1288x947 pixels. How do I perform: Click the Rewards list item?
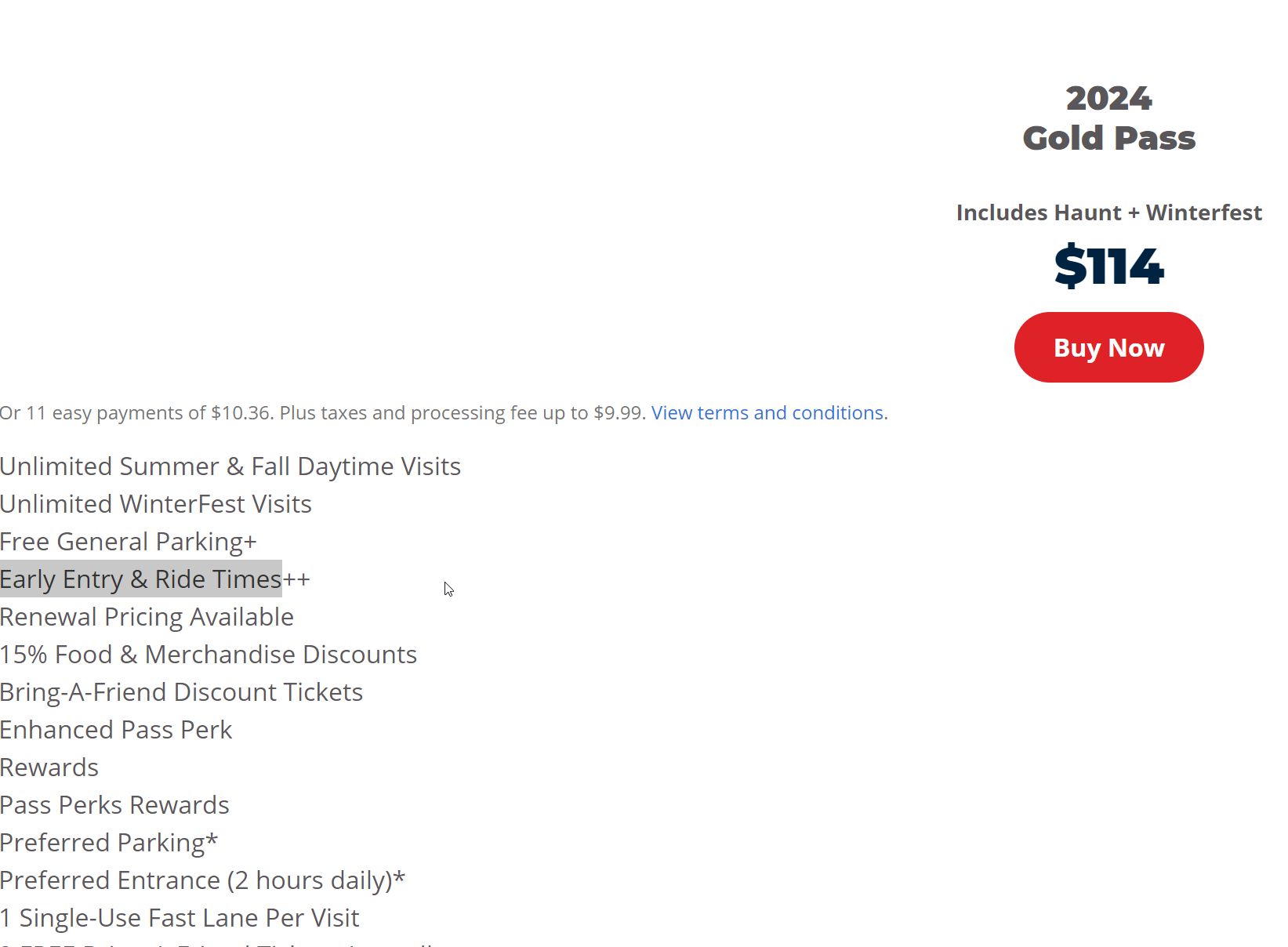pos(49,767)
